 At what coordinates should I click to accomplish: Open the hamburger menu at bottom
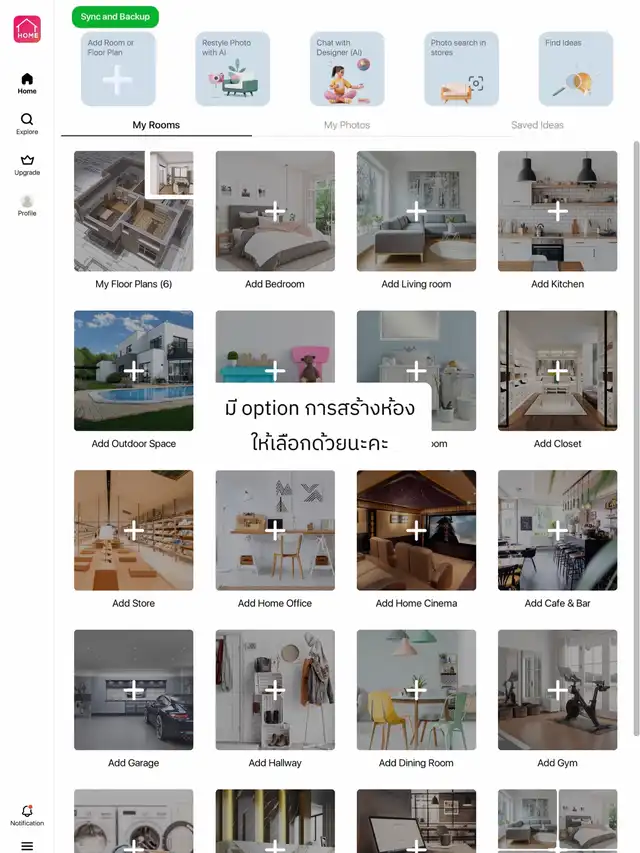tap(27, 845)
